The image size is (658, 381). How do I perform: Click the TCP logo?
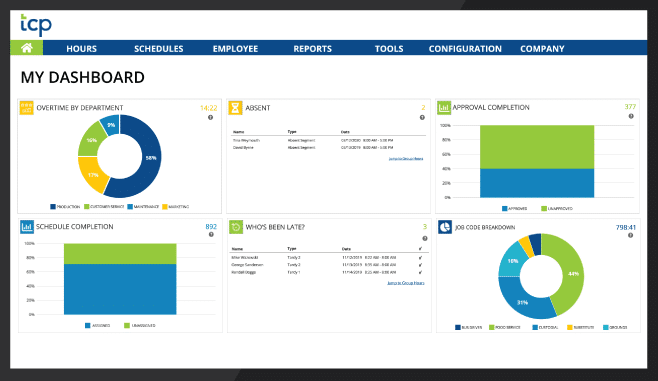[36, 25]
